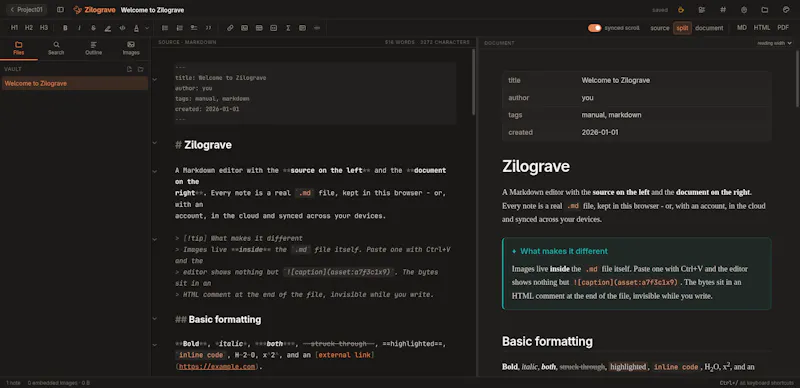Export as HTML

(x=762, y=28)
